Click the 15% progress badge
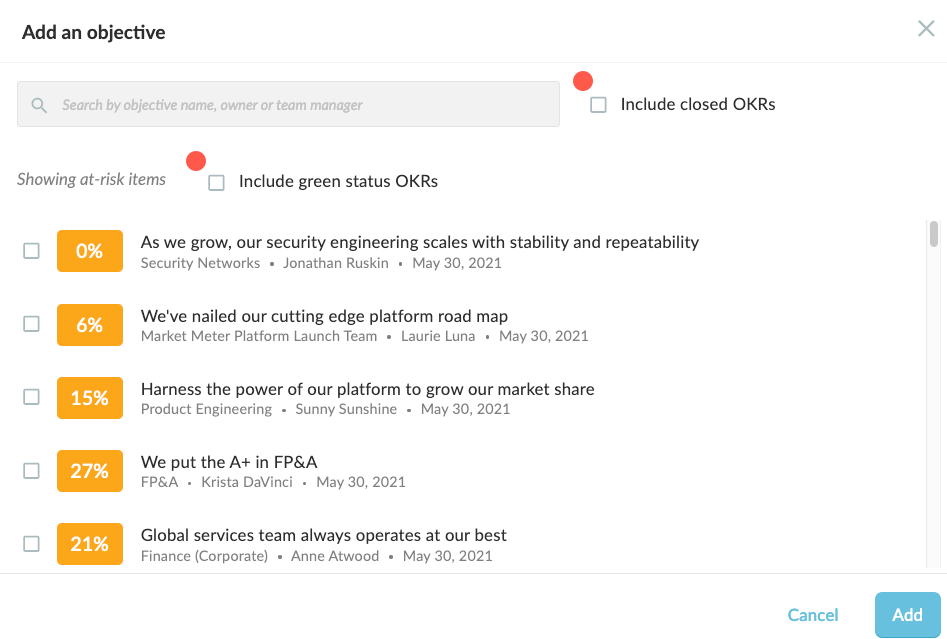The image size is (947, 639). click(90, 397)
